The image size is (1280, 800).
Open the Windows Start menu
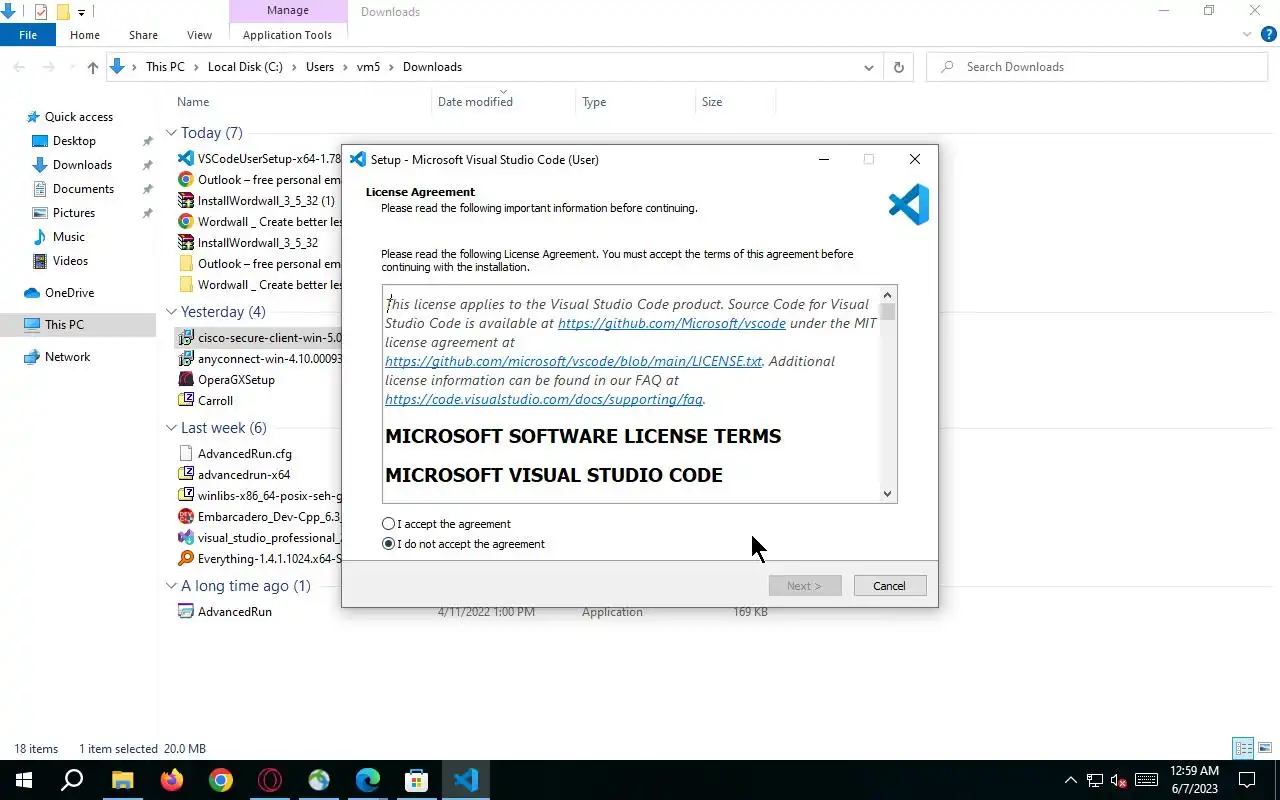point(24,780)
